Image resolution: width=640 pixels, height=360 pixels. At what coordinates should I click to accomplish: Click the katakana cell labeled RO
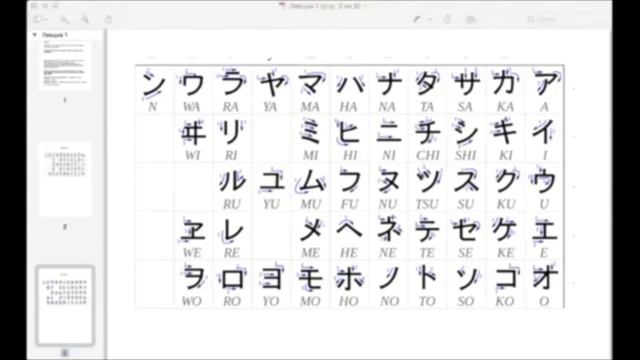232,284
